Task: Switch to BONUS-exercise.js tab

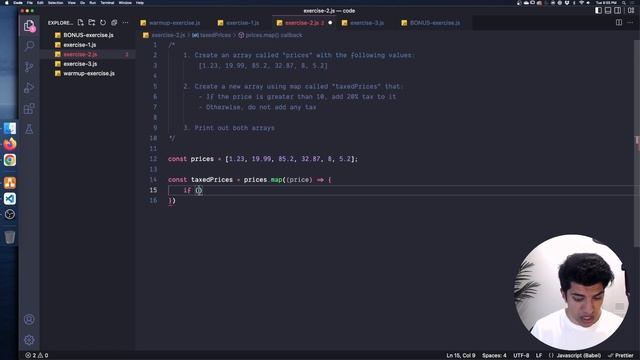Action: (431, 23)
